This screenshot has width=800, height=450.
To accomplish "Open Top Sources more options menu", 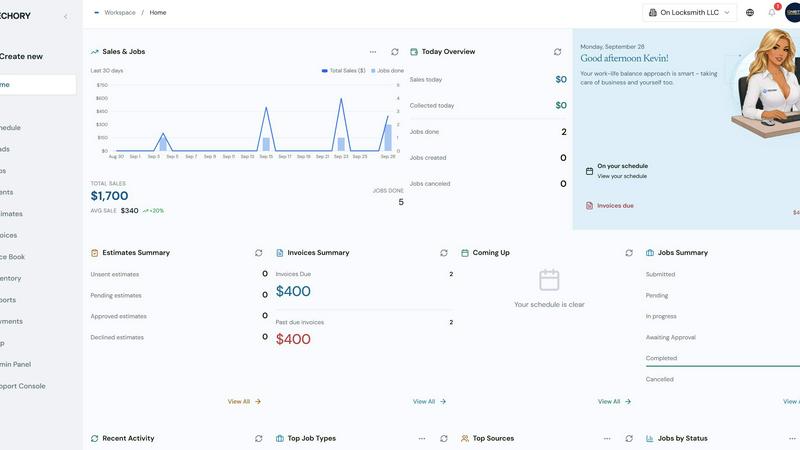I will click(x=607, y=439).
